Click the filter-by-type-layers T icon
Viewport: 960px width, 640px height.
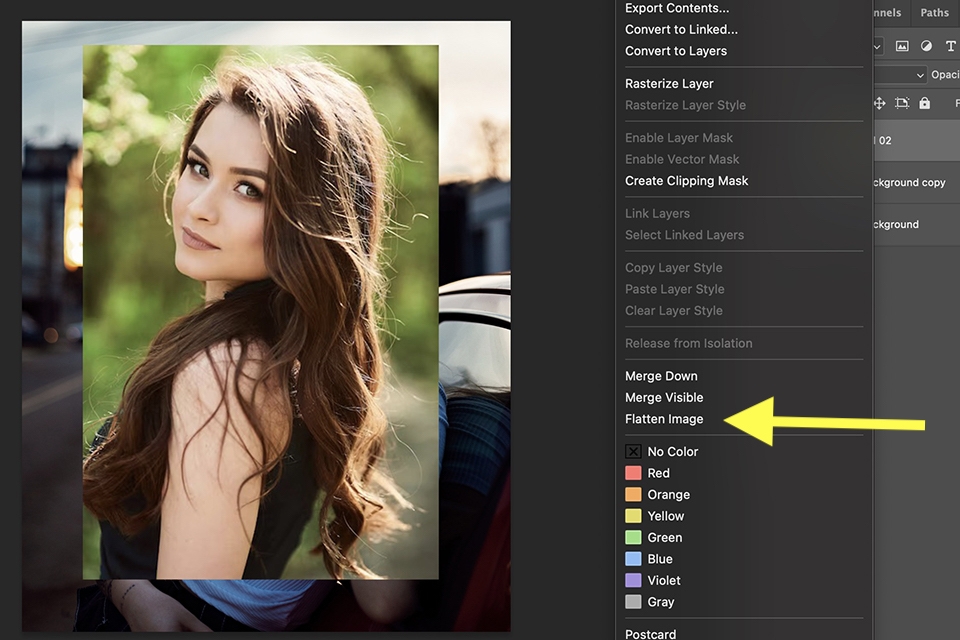pos(952,46)
